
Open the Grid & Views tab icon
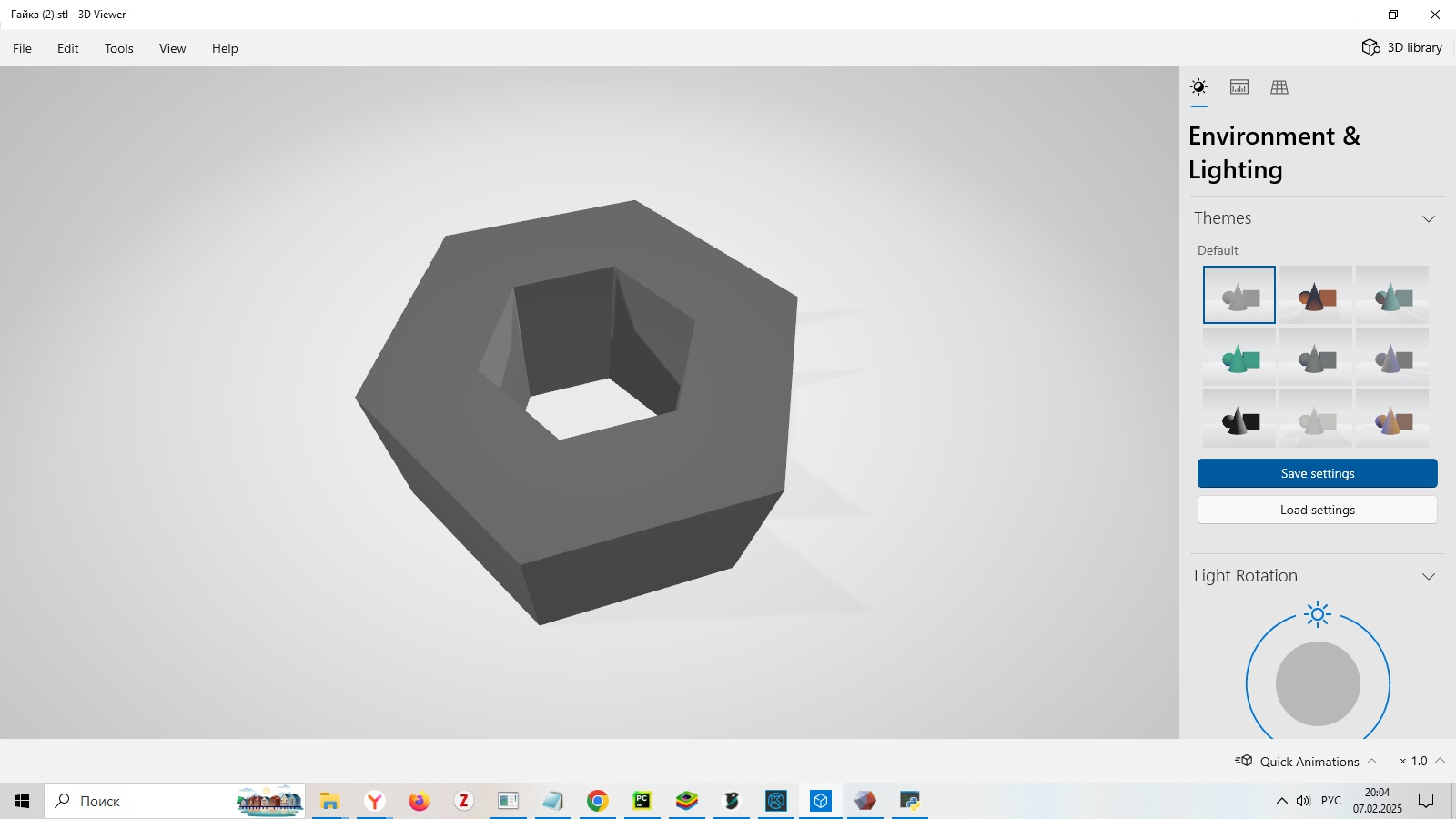click(x=1279, y=87)
